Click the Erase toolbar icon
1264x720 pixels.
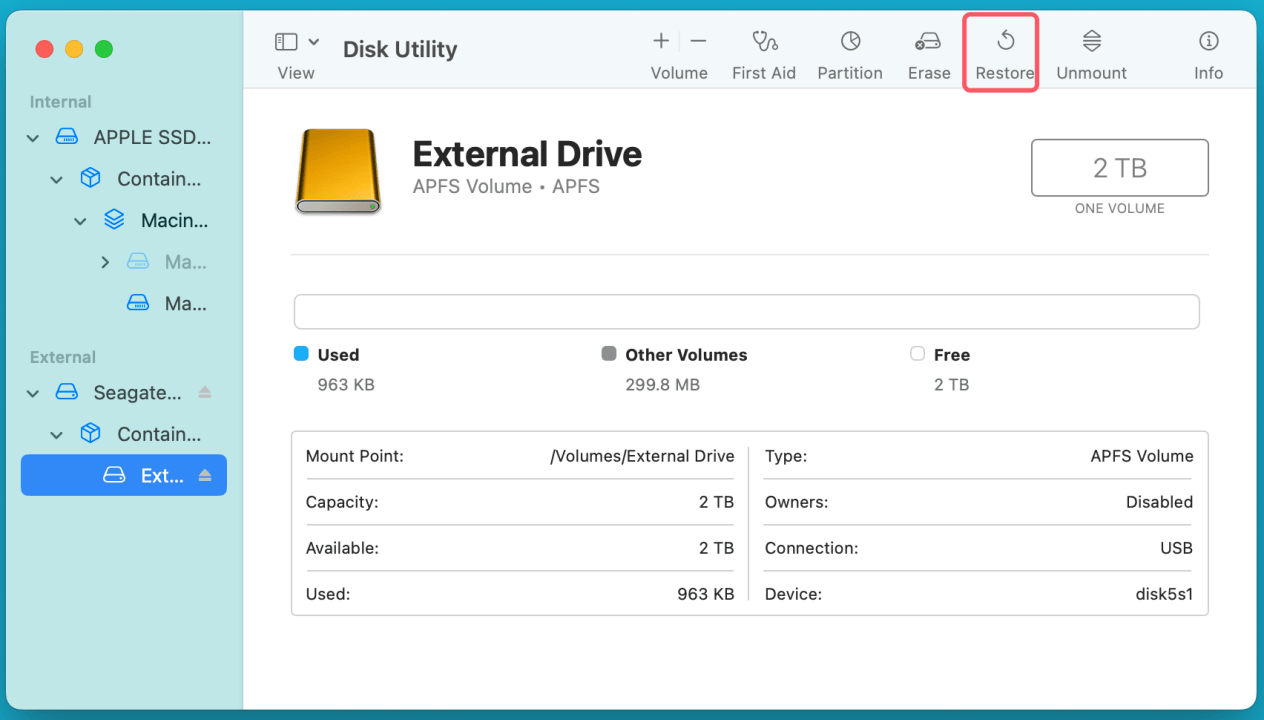(x=928, y=50)
